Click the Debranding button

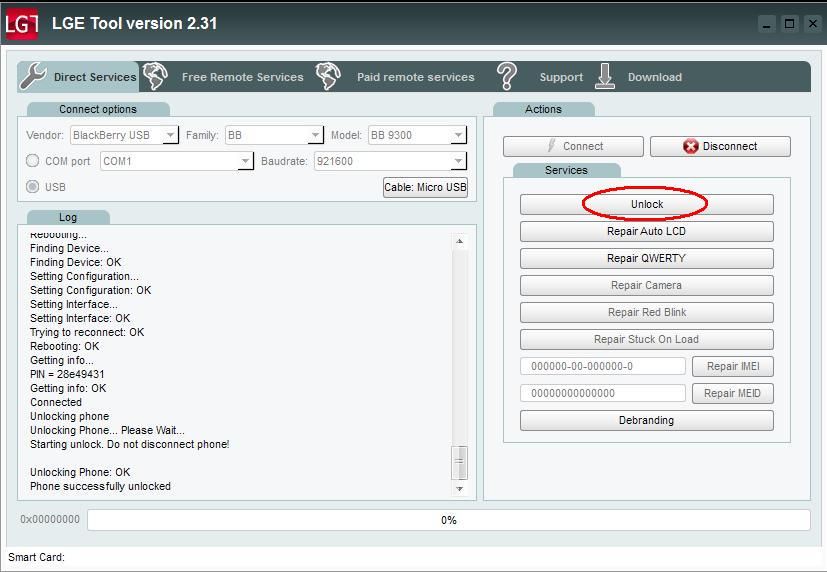[647, 421]
